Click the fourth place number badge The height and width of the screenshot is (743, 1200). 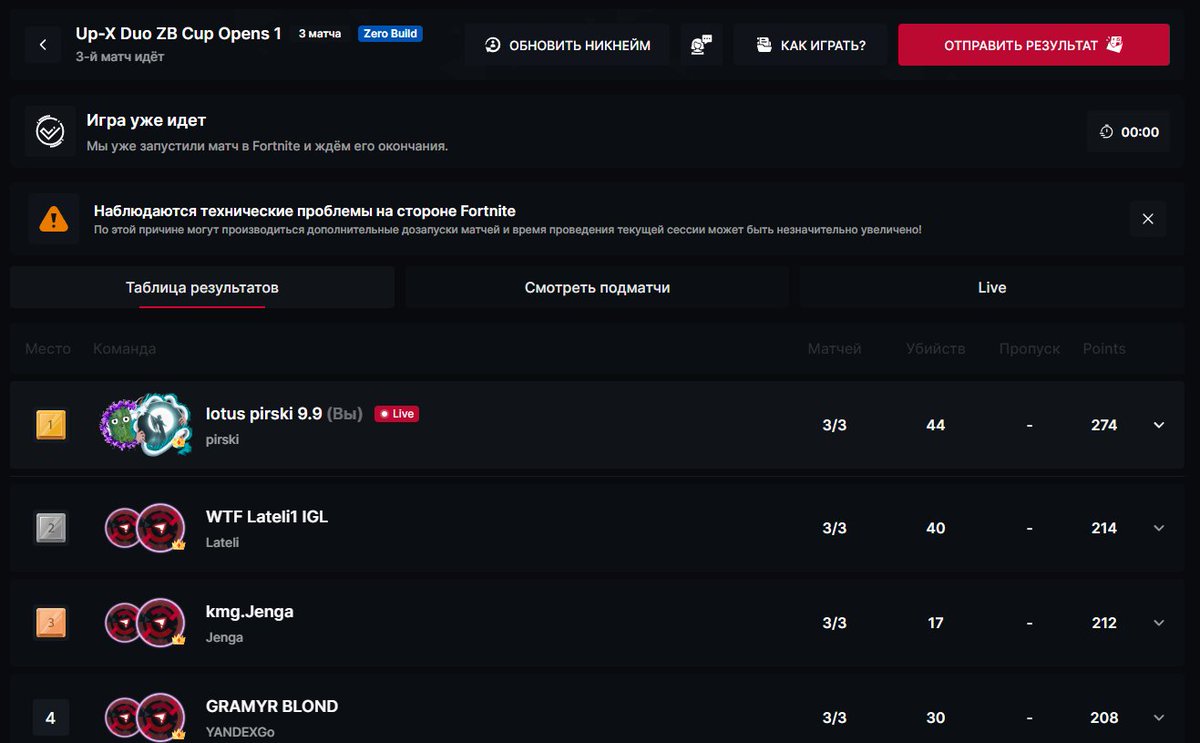click(x=51, y=717)
